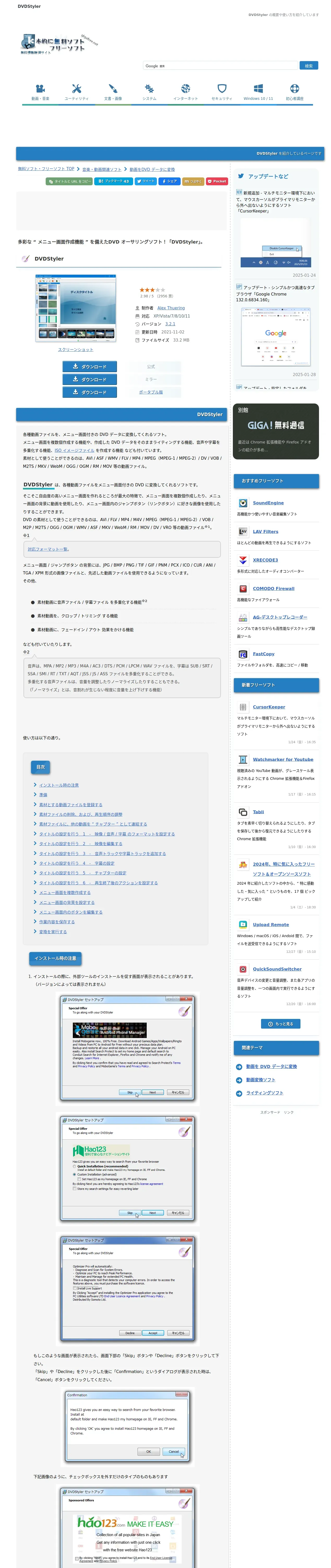
Task: Copy title via タイトルと URL をコピー
Action: (x=69, y=181)
